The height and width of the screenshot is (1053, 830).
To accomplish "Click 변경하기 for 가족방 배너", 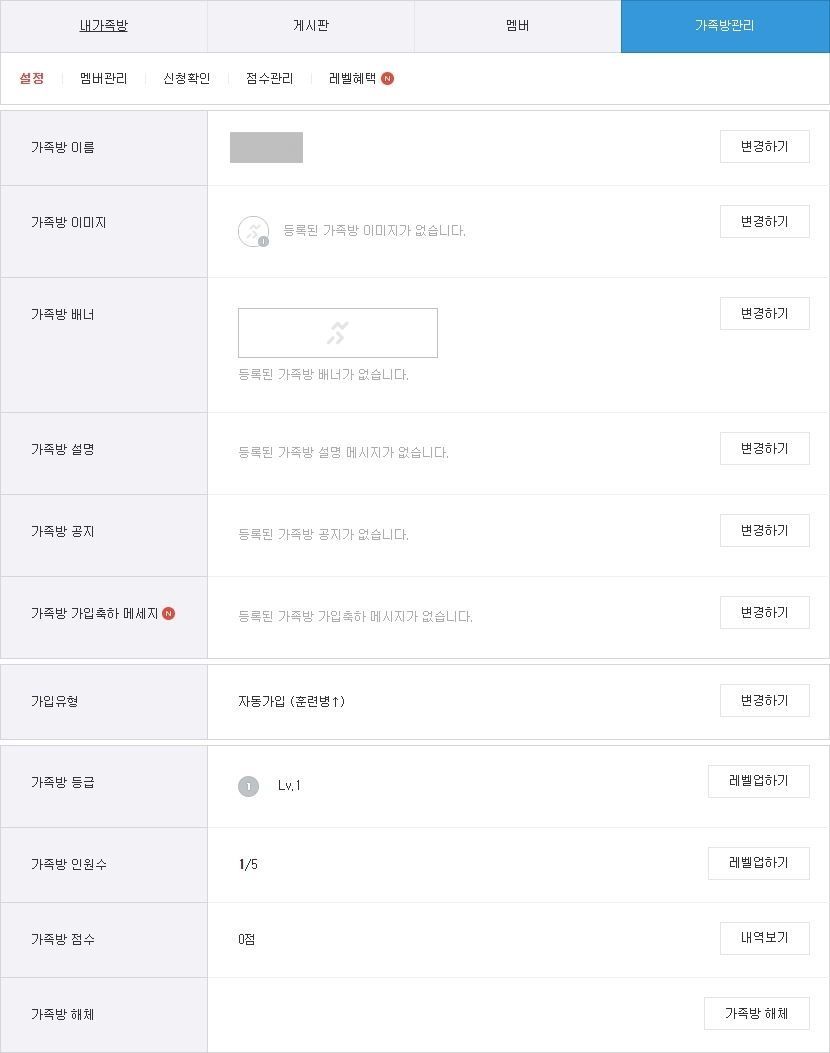I will [x=765, y=314].
